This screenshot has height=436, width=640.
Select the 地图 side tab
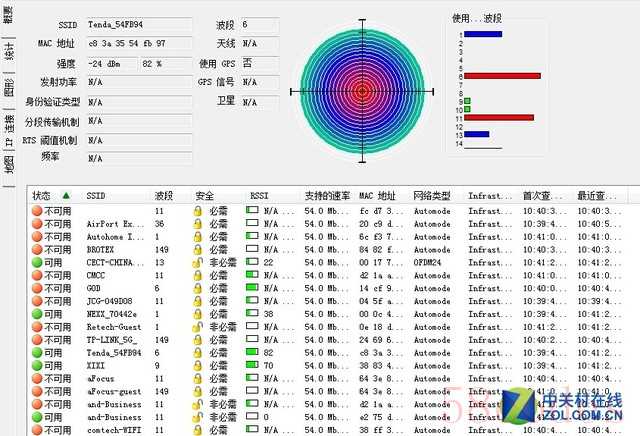point(8,165)
